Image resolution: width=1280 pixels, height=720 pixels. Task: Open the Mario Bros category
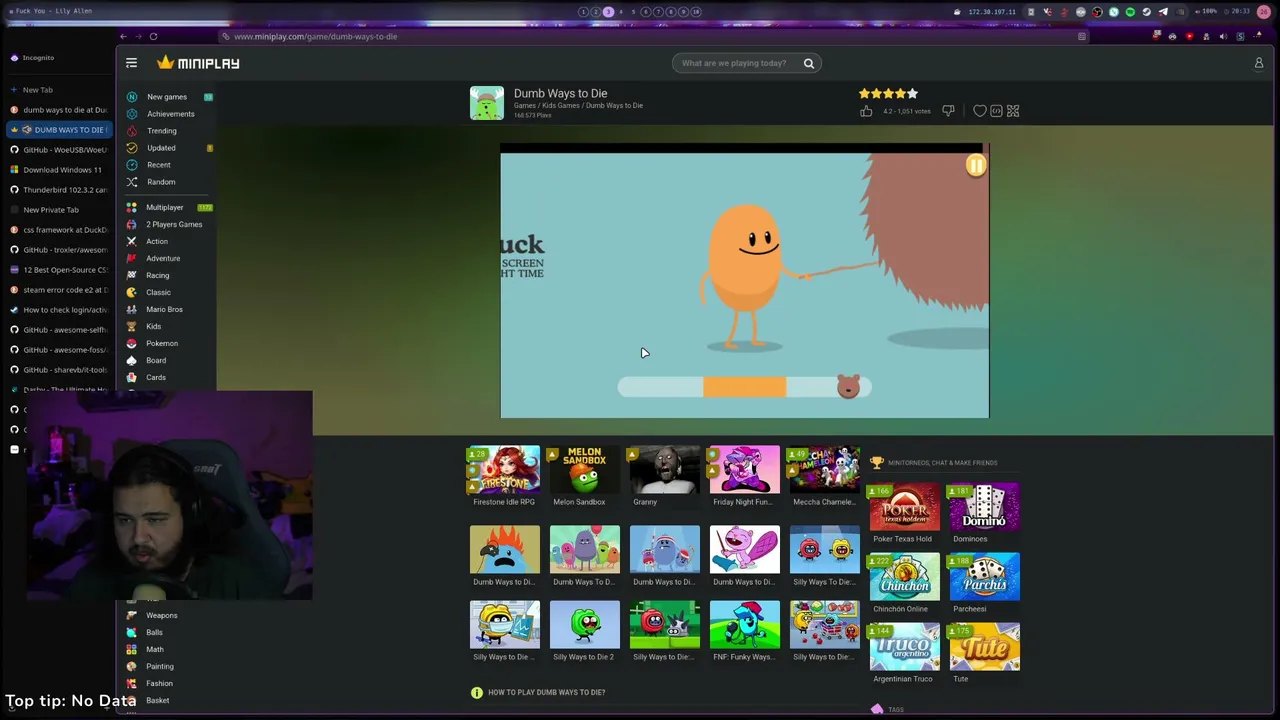pos(164,309)
